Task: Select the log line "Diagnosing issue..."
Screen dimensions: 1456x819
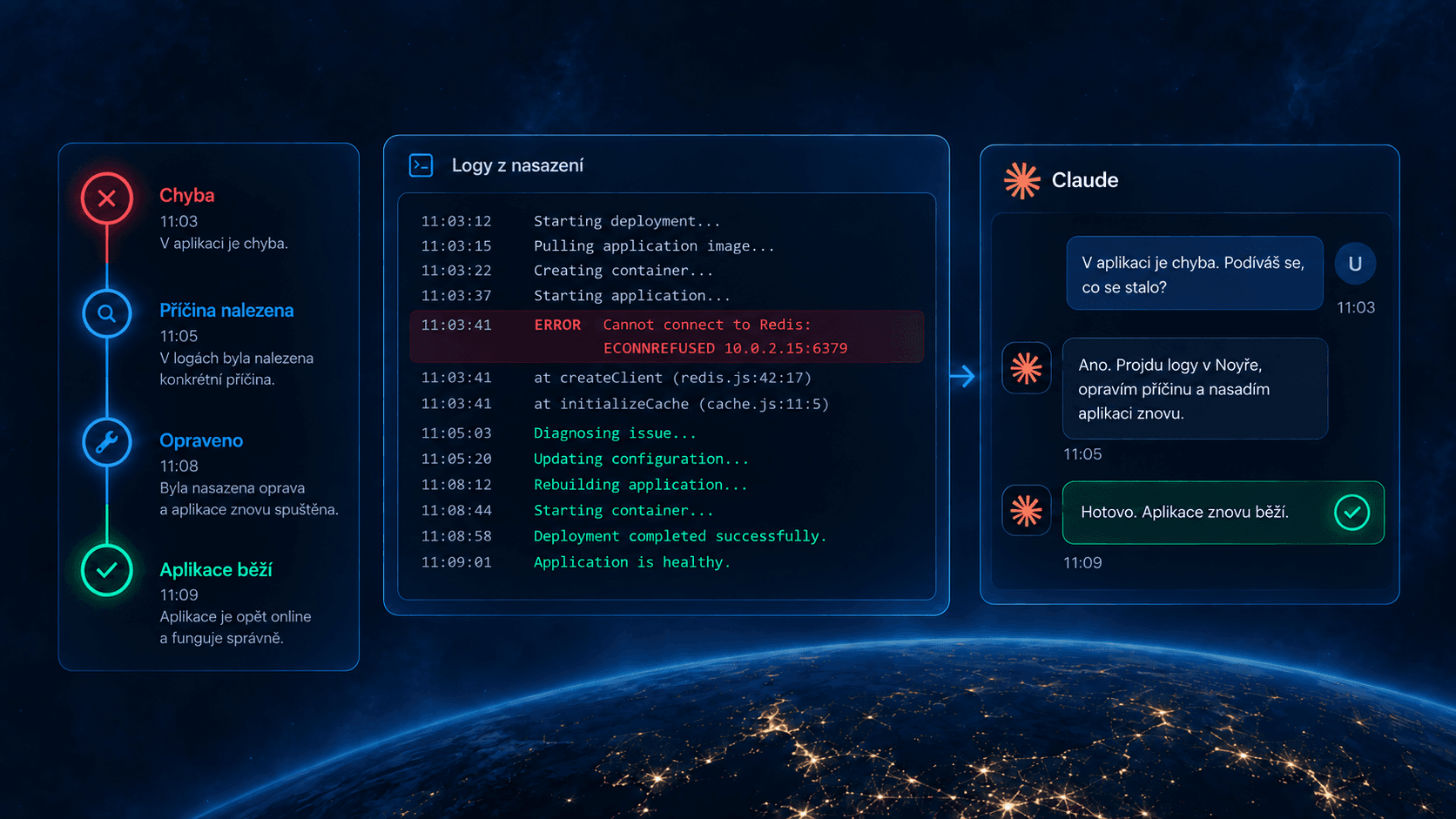Action: (615, 433)
